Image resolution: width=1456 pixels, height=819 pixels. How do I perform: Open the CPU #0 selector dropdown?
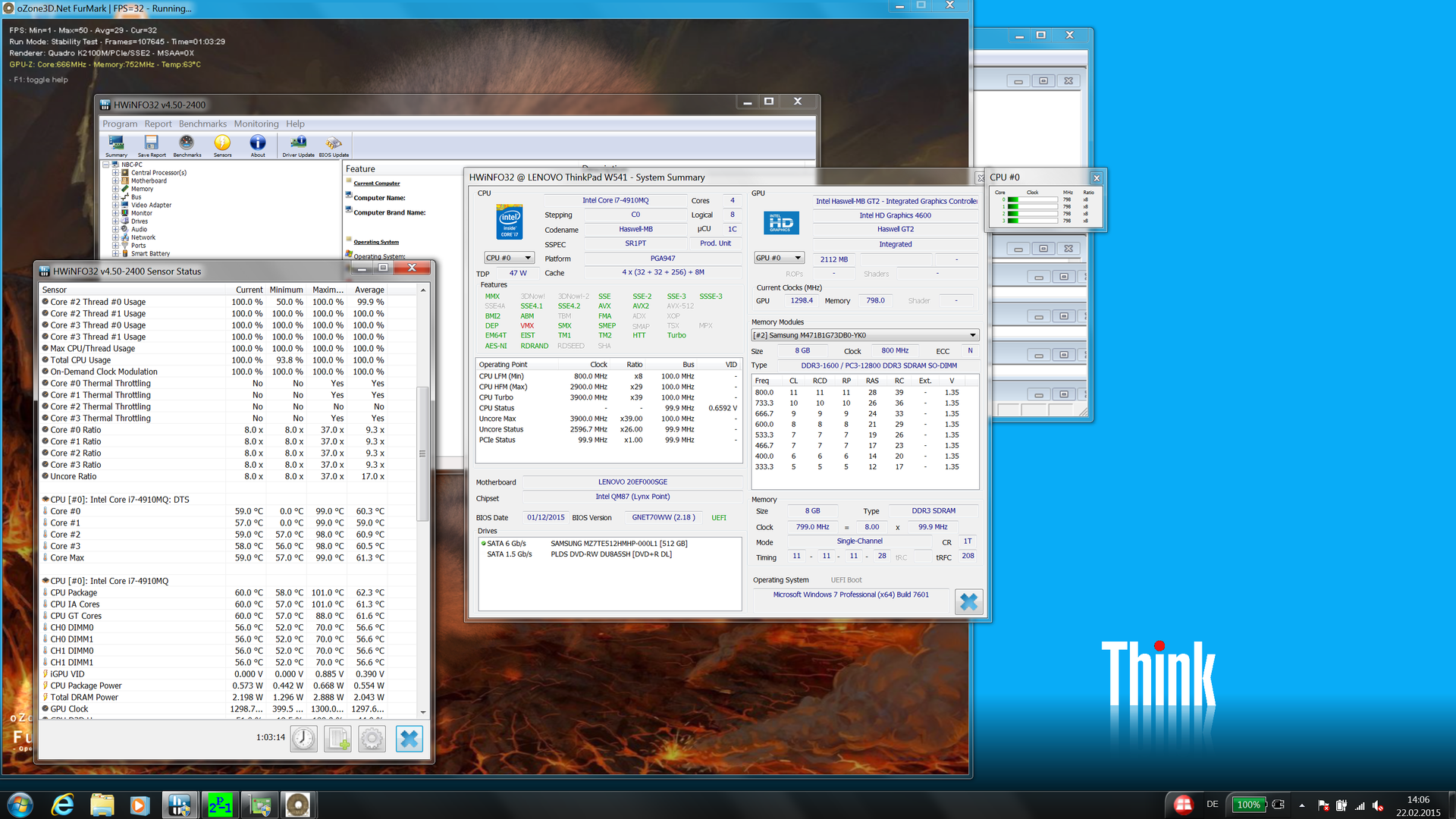pyautogui.click(x=509, y=258)
